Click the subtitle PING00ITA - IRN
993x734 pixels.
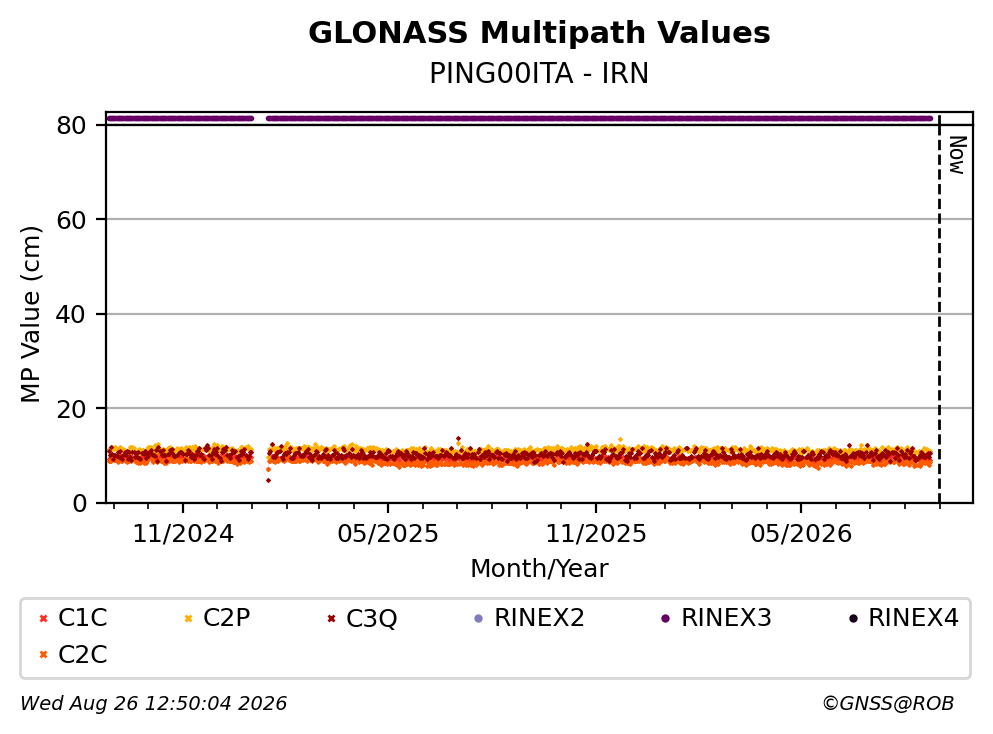539,73
